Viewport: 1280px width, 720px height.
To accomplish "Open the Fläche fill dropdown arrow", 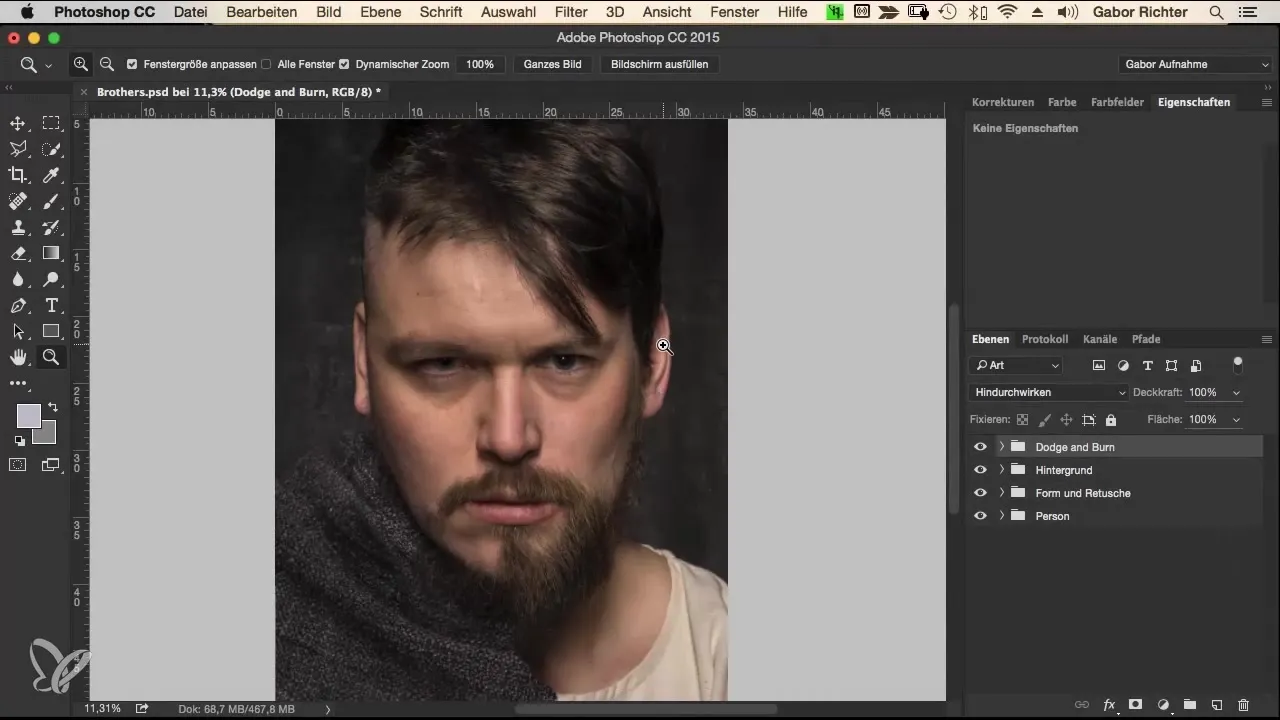I will [1237, 420].
